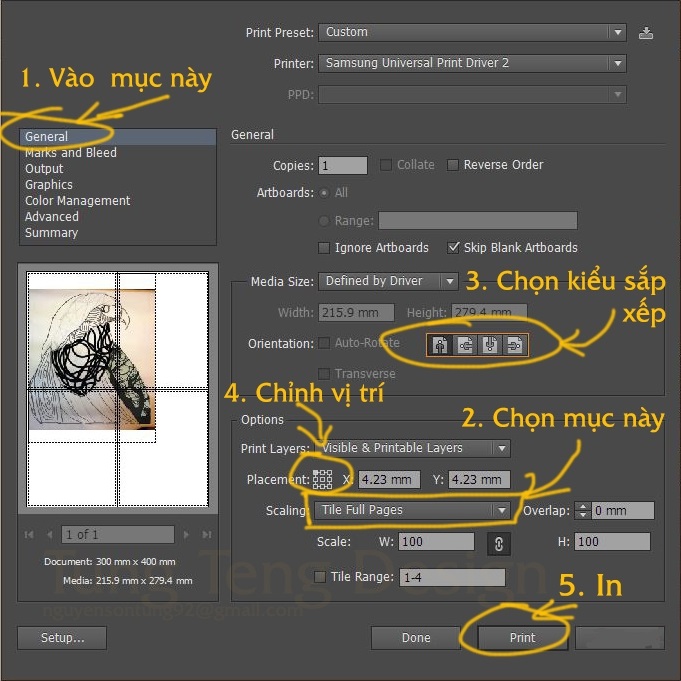Click the Copies input field

pos(343,165)
